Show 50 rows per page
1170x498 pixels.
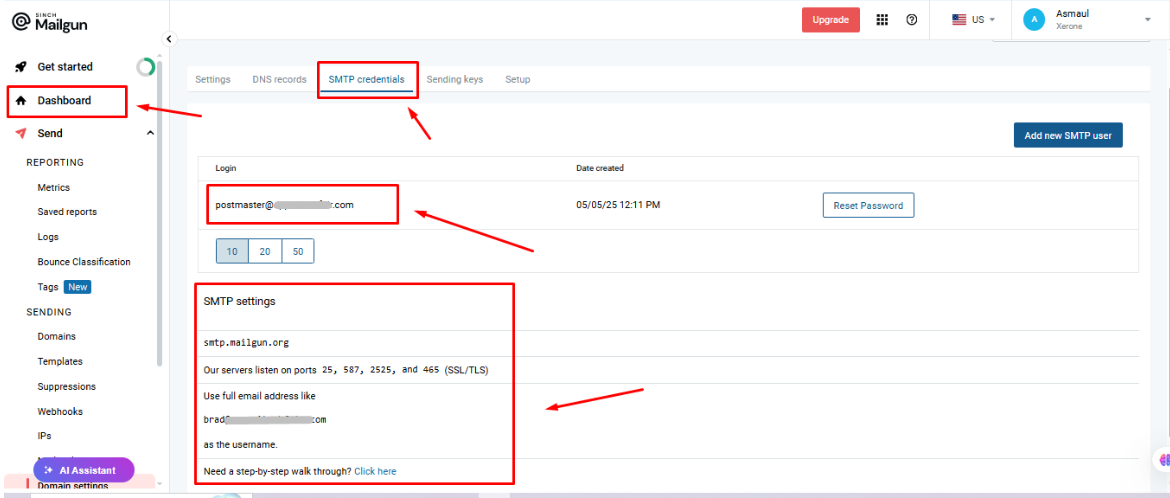coord(298,252)
